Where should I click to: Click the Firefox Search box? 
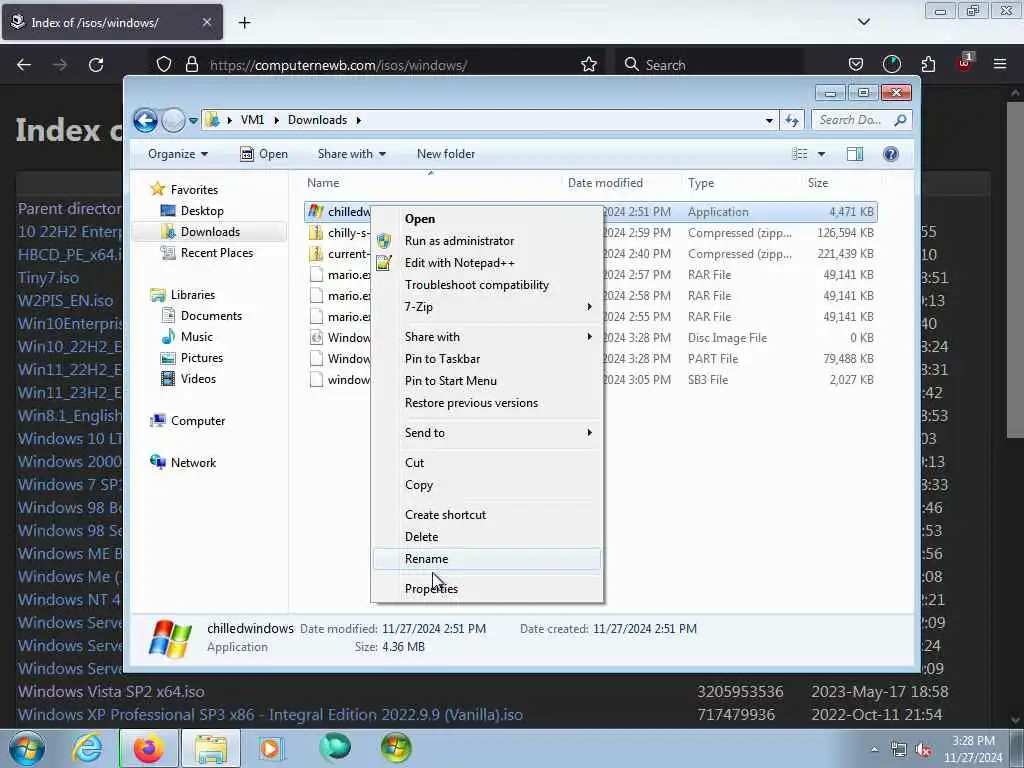point(709,65)
